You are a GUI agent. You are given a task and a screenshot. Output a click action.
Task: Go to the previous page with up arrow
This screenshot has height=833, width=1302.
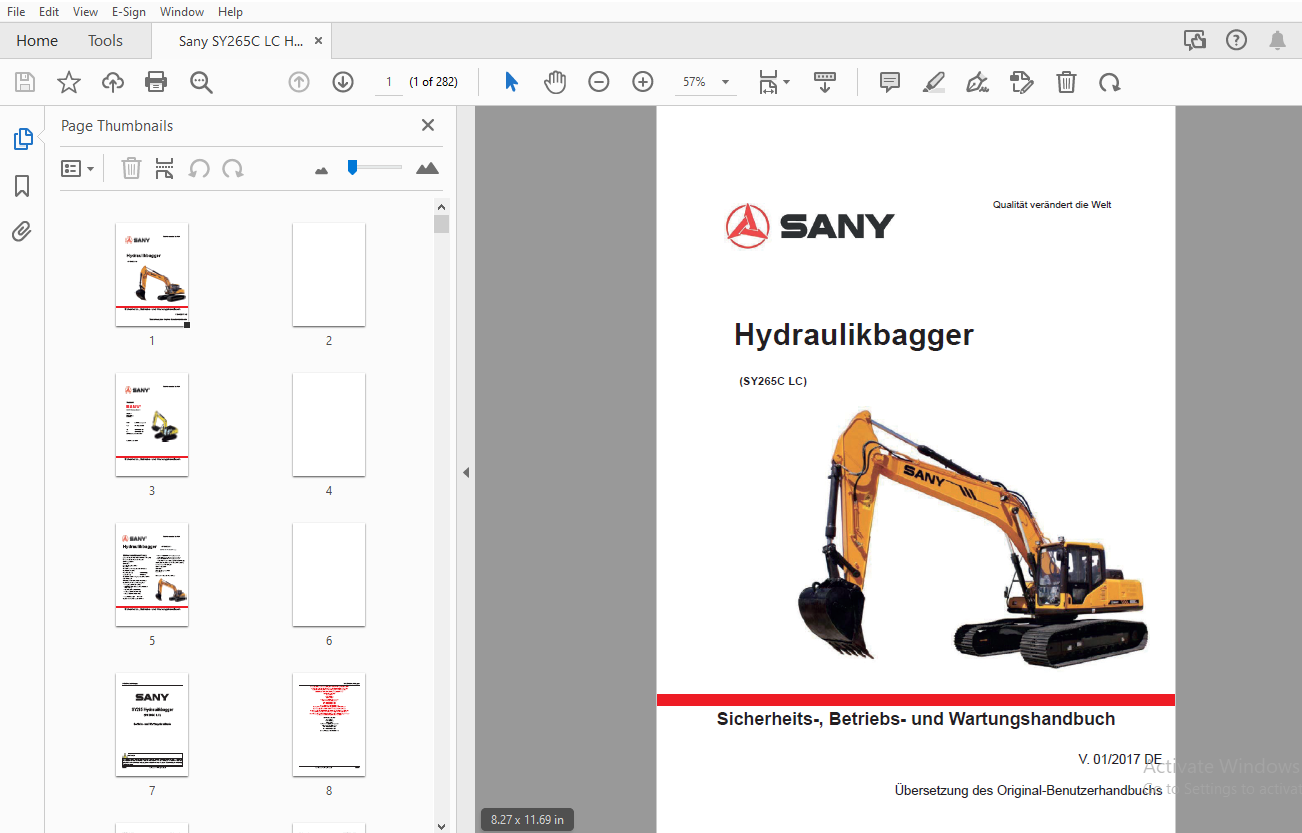pos(299,82)
